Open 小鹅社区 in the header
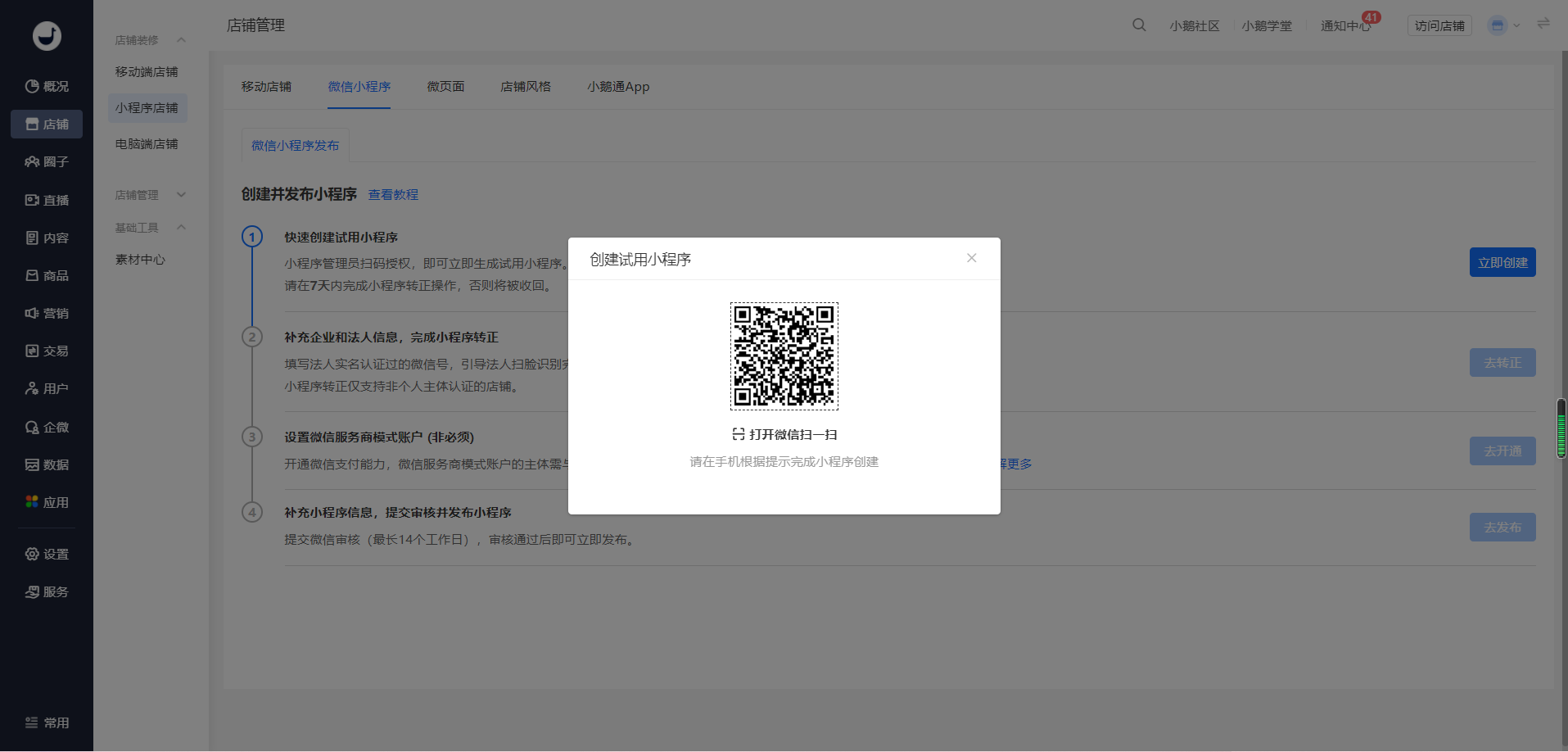 click(1195, 25)
